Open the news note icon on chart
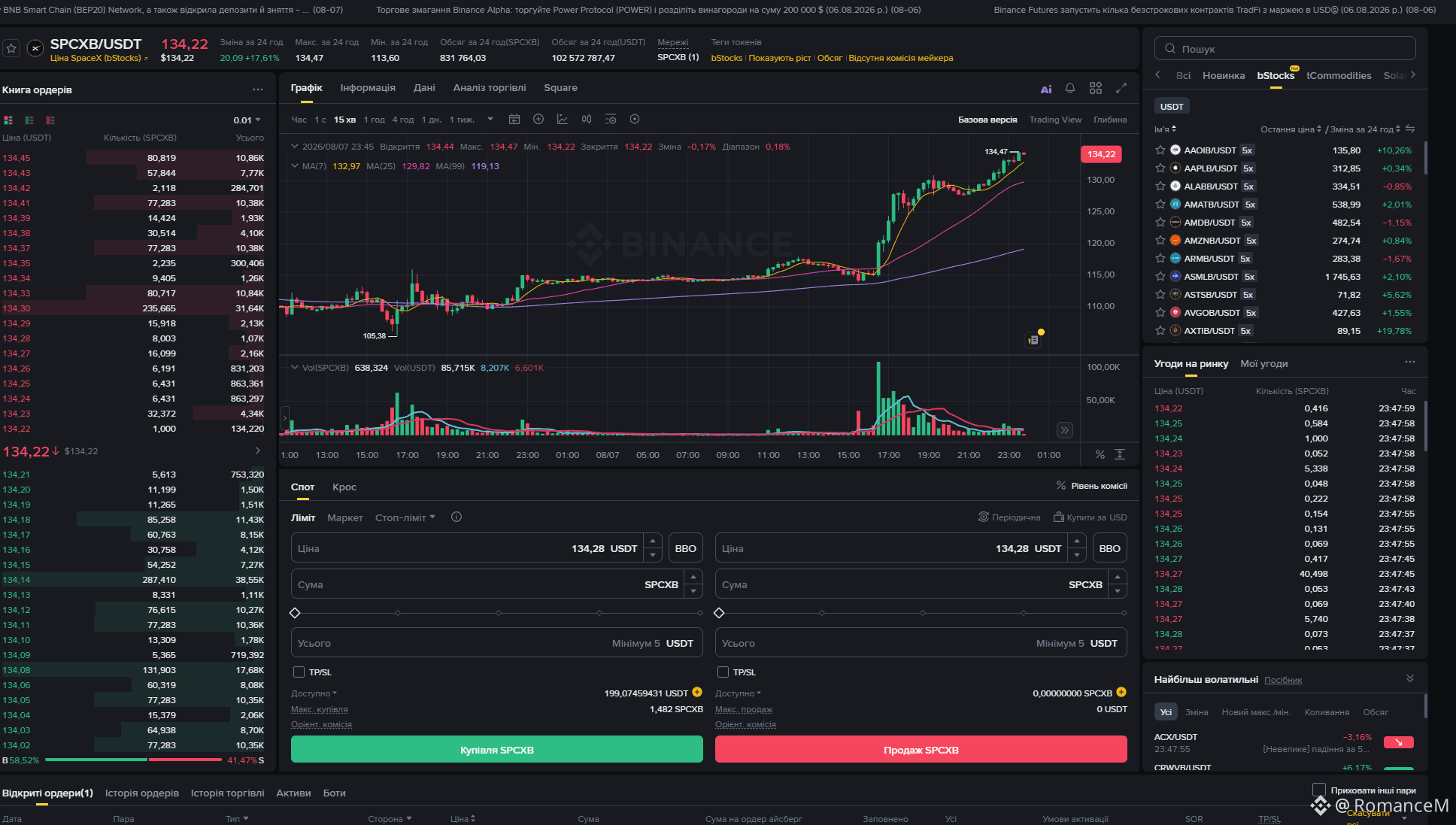 pos(1034,340)
